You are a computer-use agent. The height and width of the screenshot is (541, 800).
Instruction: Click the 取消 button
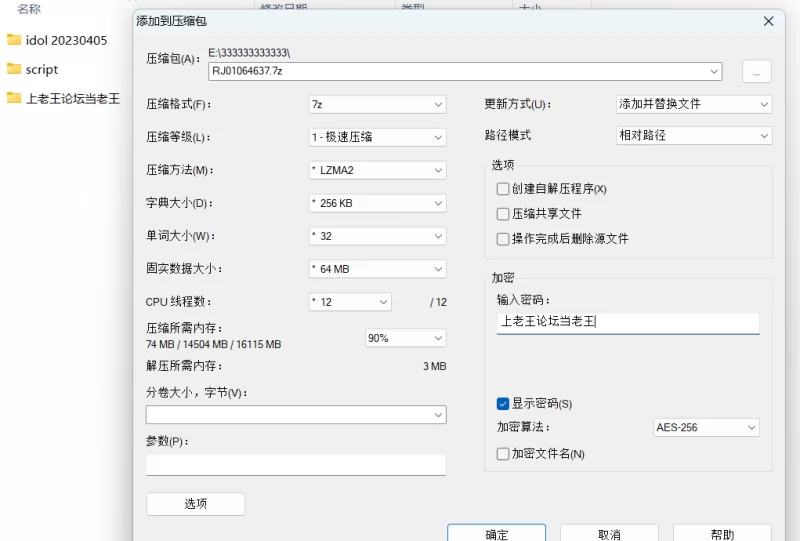609,534
